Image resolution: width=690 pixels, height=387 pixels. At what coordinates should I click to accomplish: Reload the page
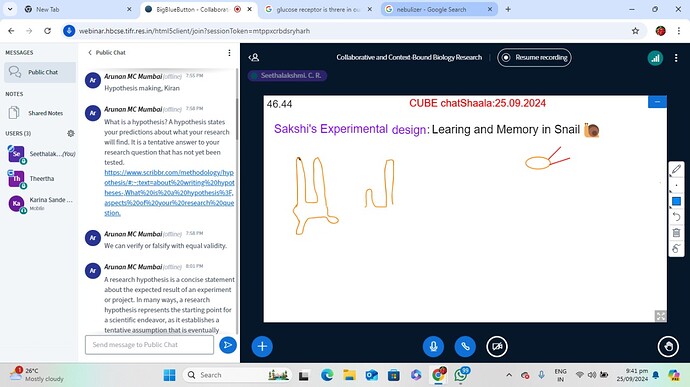point(48,31)
